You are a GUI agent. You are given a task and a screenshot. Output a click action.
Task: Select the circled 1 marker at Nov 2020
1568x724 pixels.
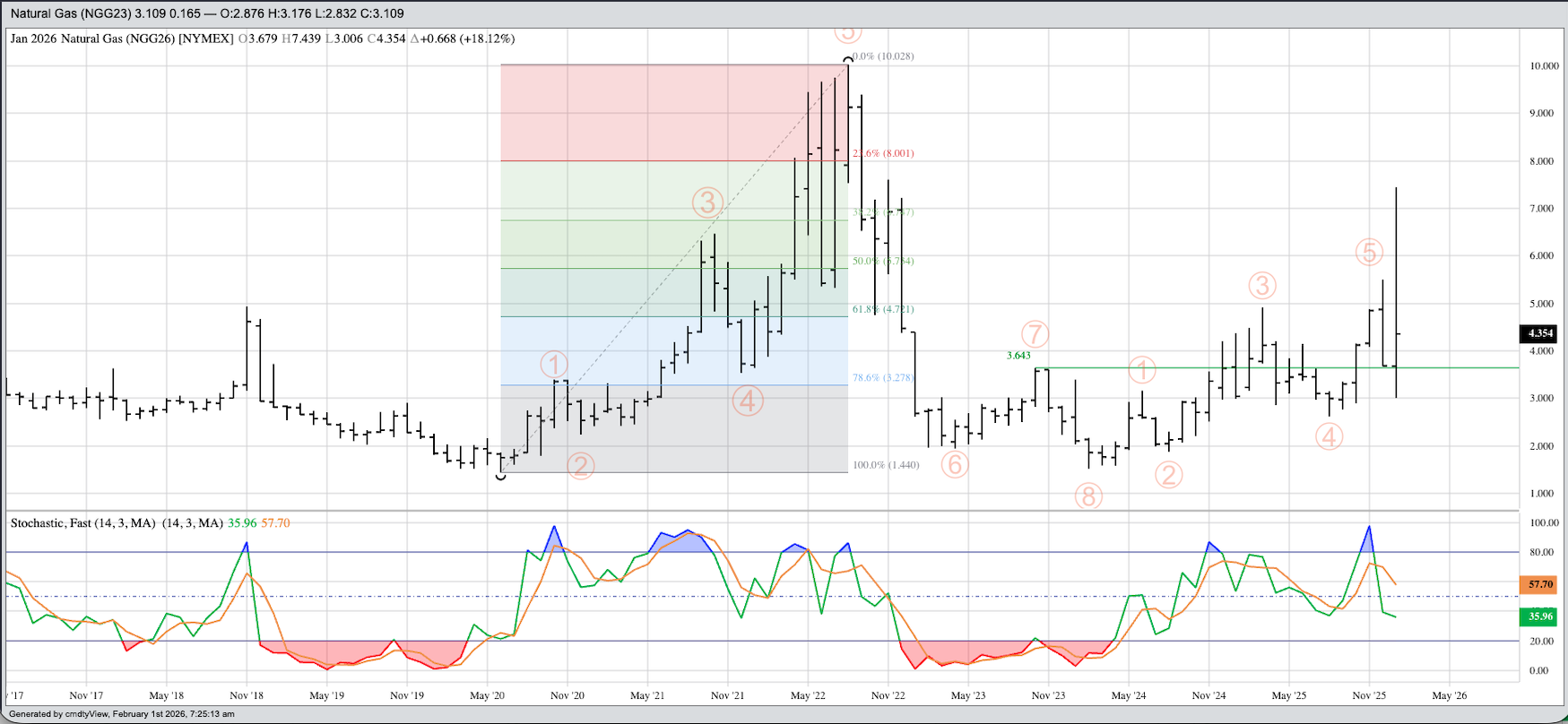pyautogui.click(x=554, y=365)
